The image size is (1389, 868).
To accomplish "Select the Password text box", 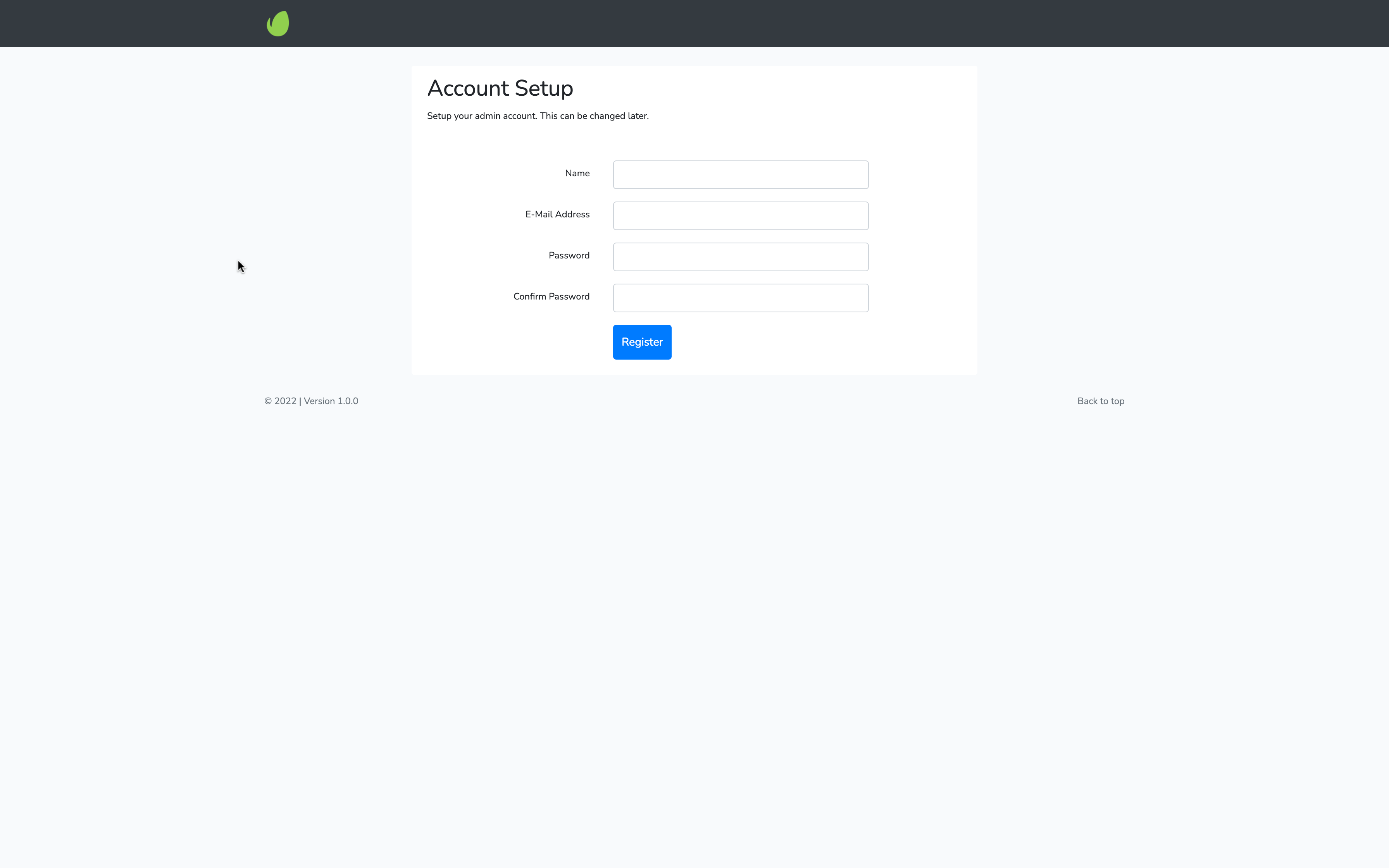I will coord(740,257).
